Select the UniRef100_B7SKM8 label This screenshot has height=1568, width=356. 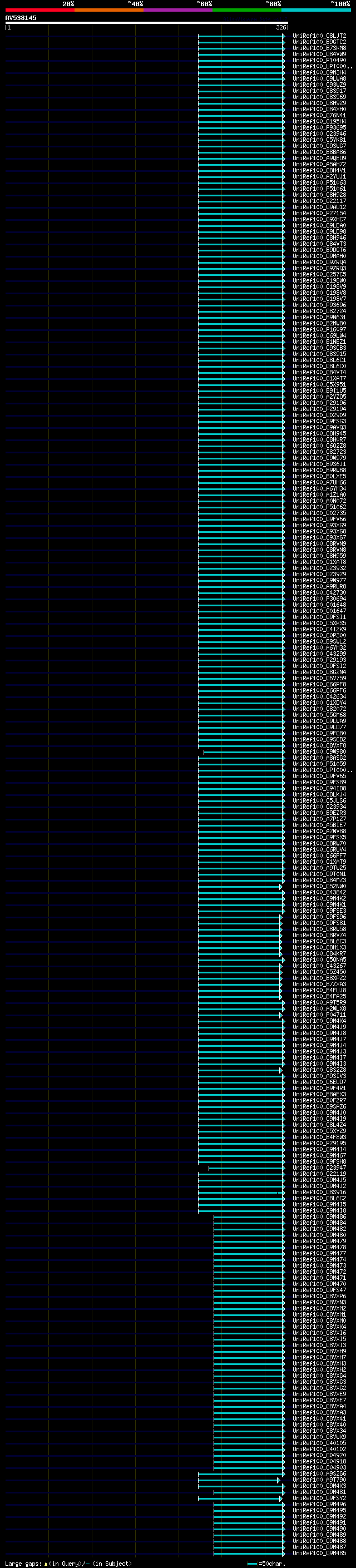coord(319,48)
